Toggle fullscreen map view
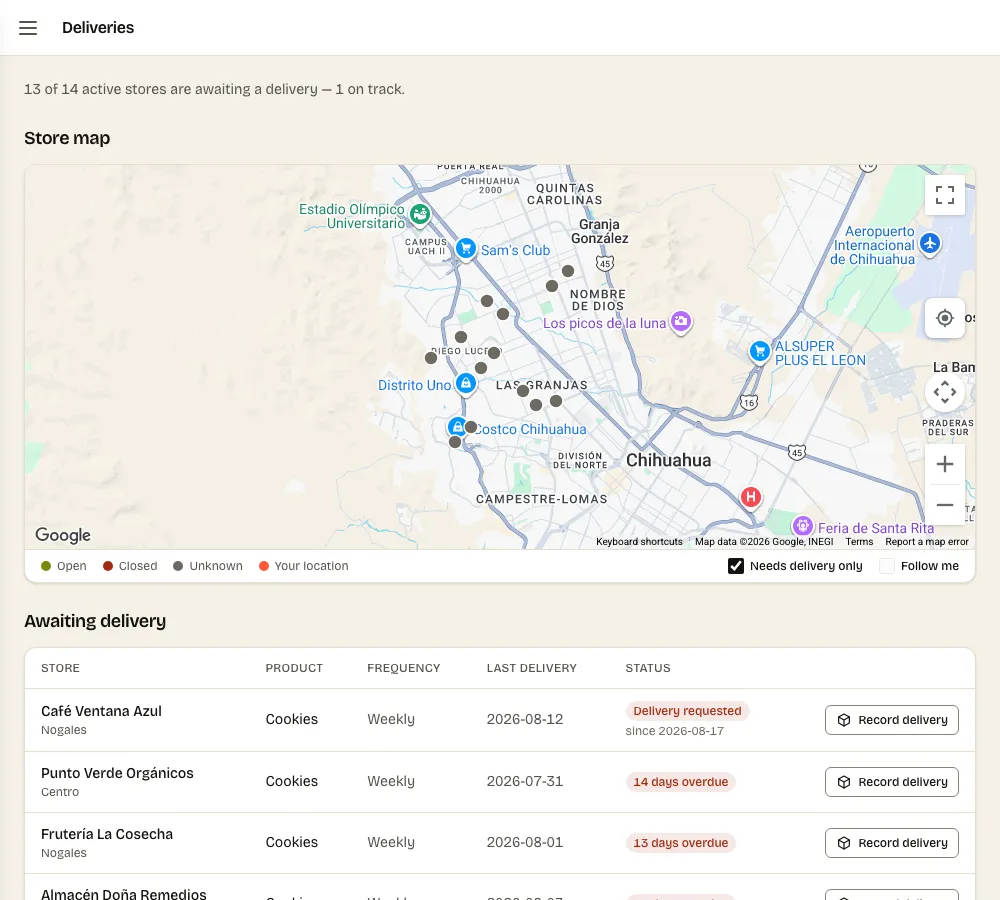The width and height of the screenshot is (1000, 900). [945, 195]
